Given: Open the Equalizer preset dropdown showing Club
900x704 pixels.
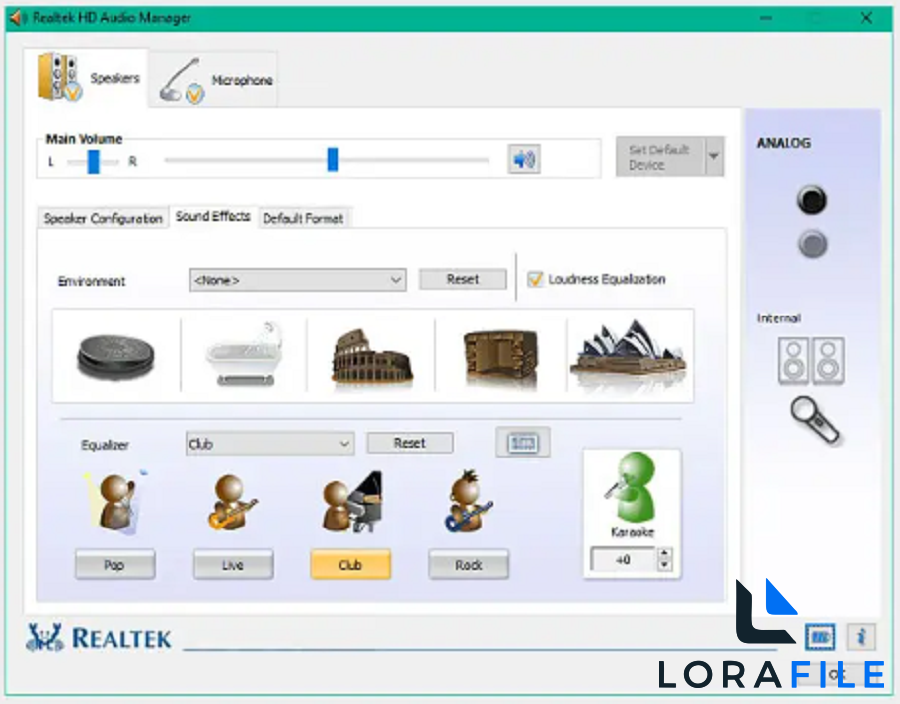Looking at the screenshot, I should click(x=269, y=443).
